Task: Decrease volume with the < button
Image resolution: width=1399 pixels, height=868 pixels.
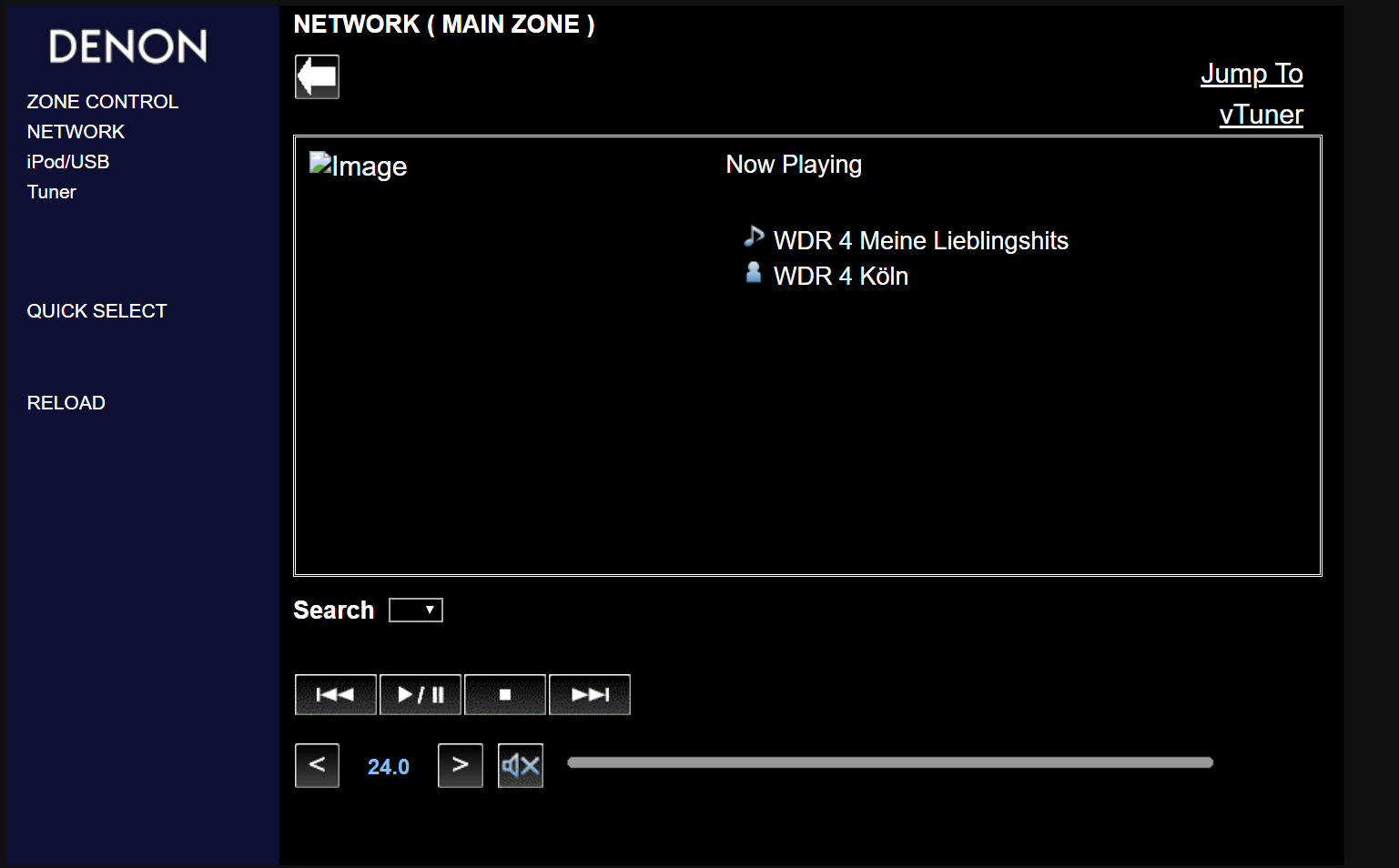Action: (317, 765)
